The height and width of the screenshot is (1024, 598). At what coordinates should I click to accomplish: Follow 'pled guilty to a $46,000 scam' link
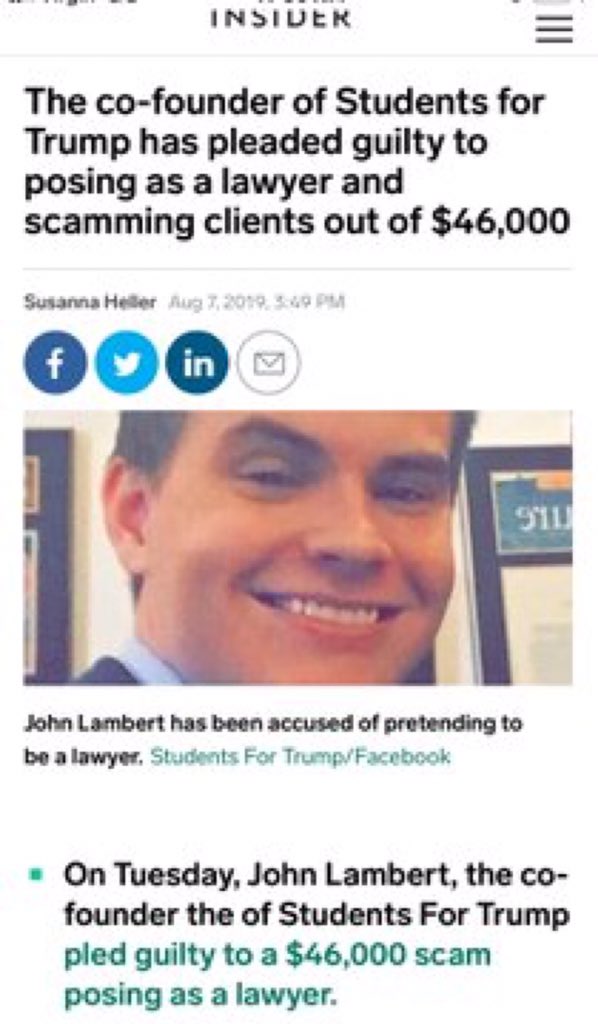coord(277,955)
